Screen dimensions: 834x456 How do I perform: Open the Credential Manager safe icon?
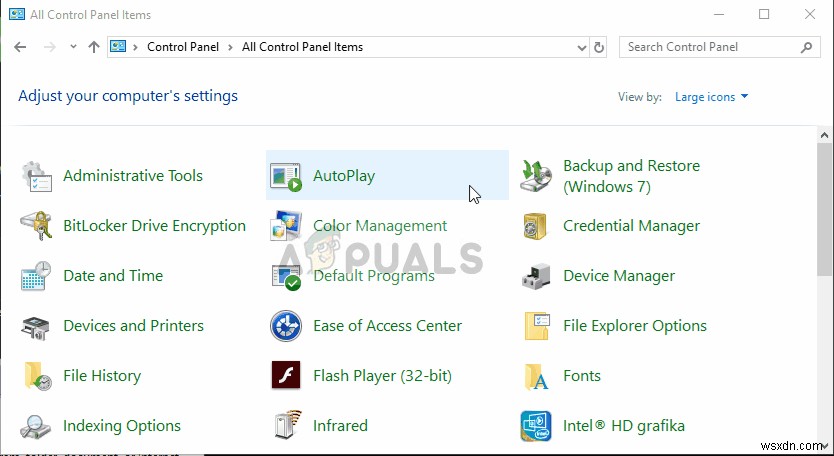537,226
